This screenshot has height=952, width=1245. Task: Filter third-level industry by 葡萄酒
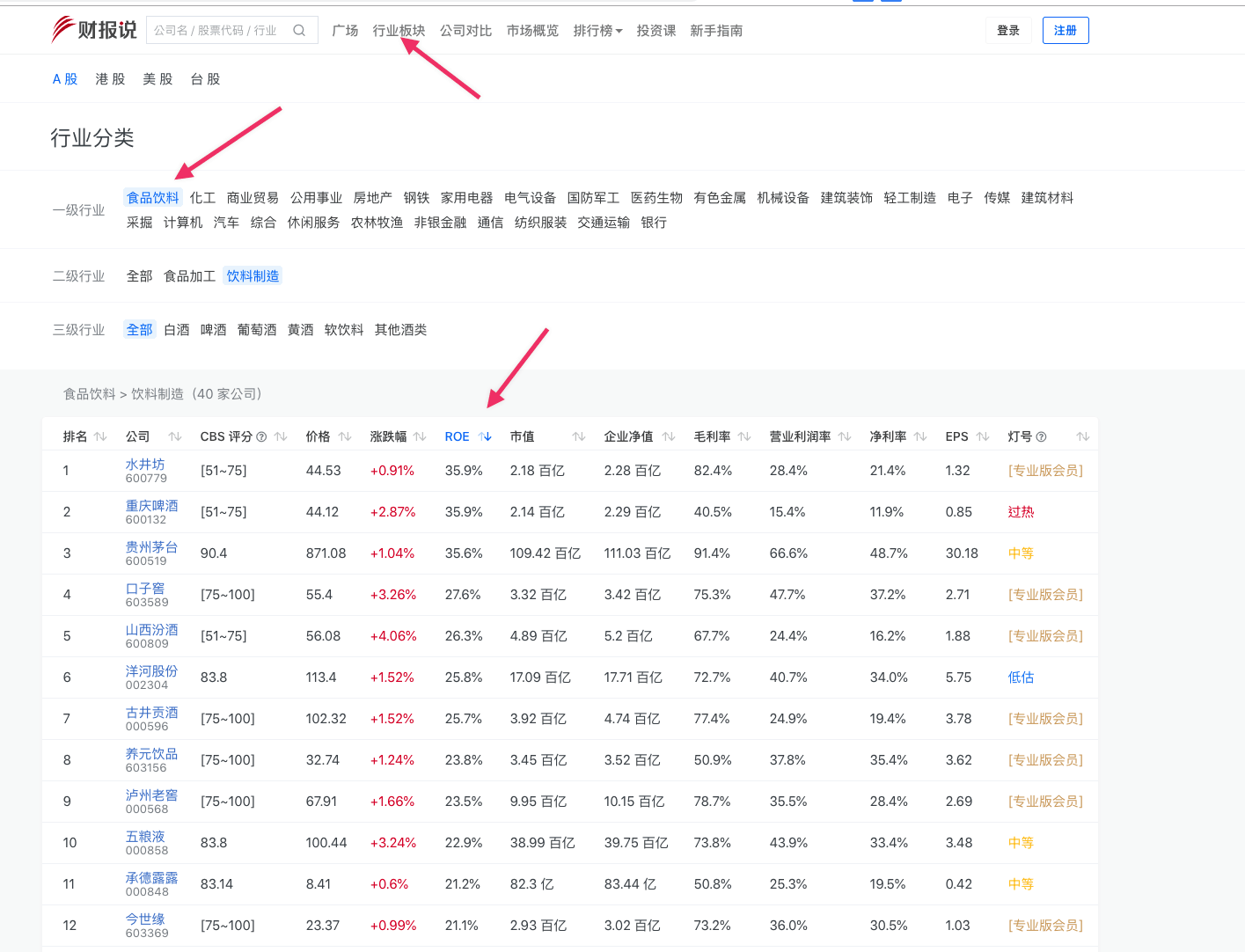point(257,330)
